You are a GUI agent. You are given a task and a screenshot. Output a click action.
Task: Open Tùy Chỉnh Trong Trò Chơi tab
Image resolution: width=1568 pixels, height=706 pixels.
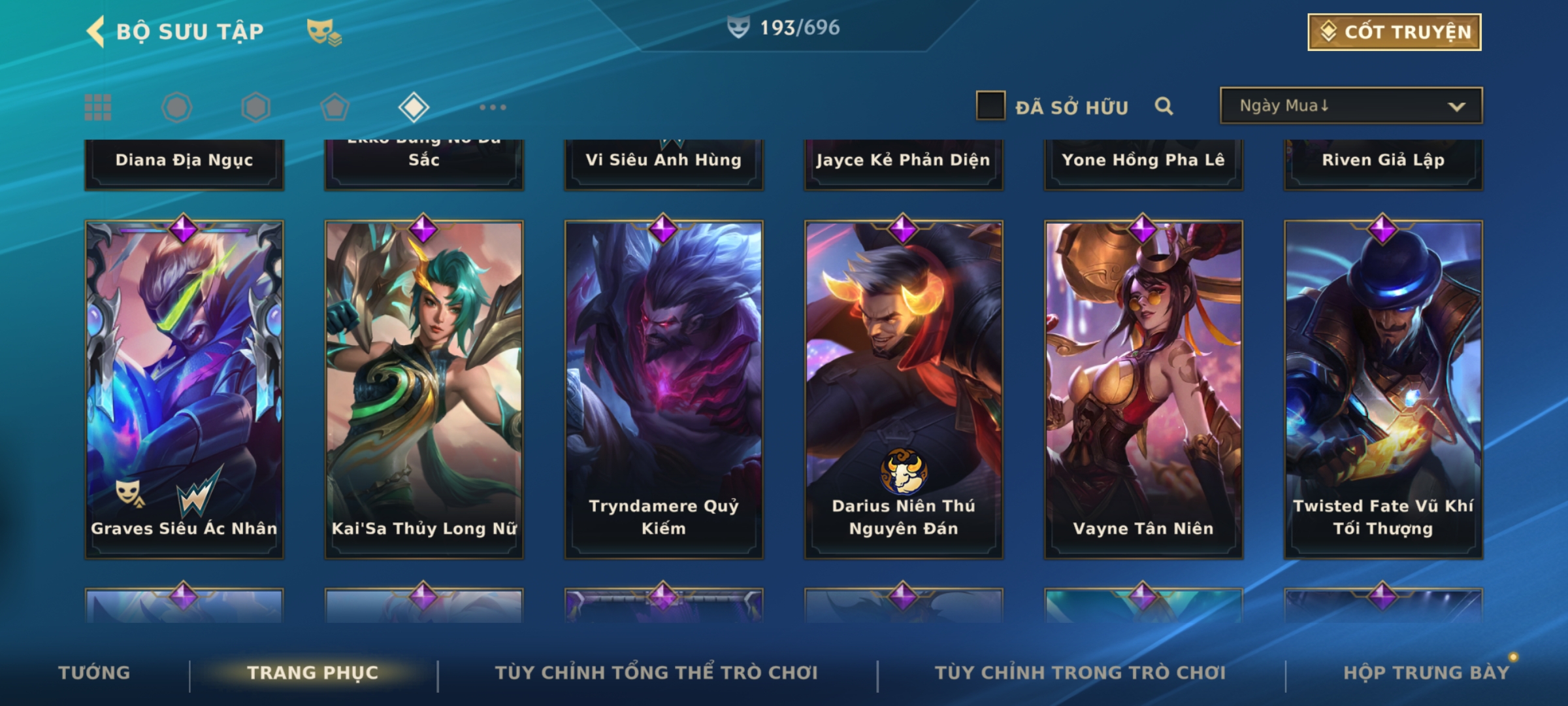tap(1080, 673)
